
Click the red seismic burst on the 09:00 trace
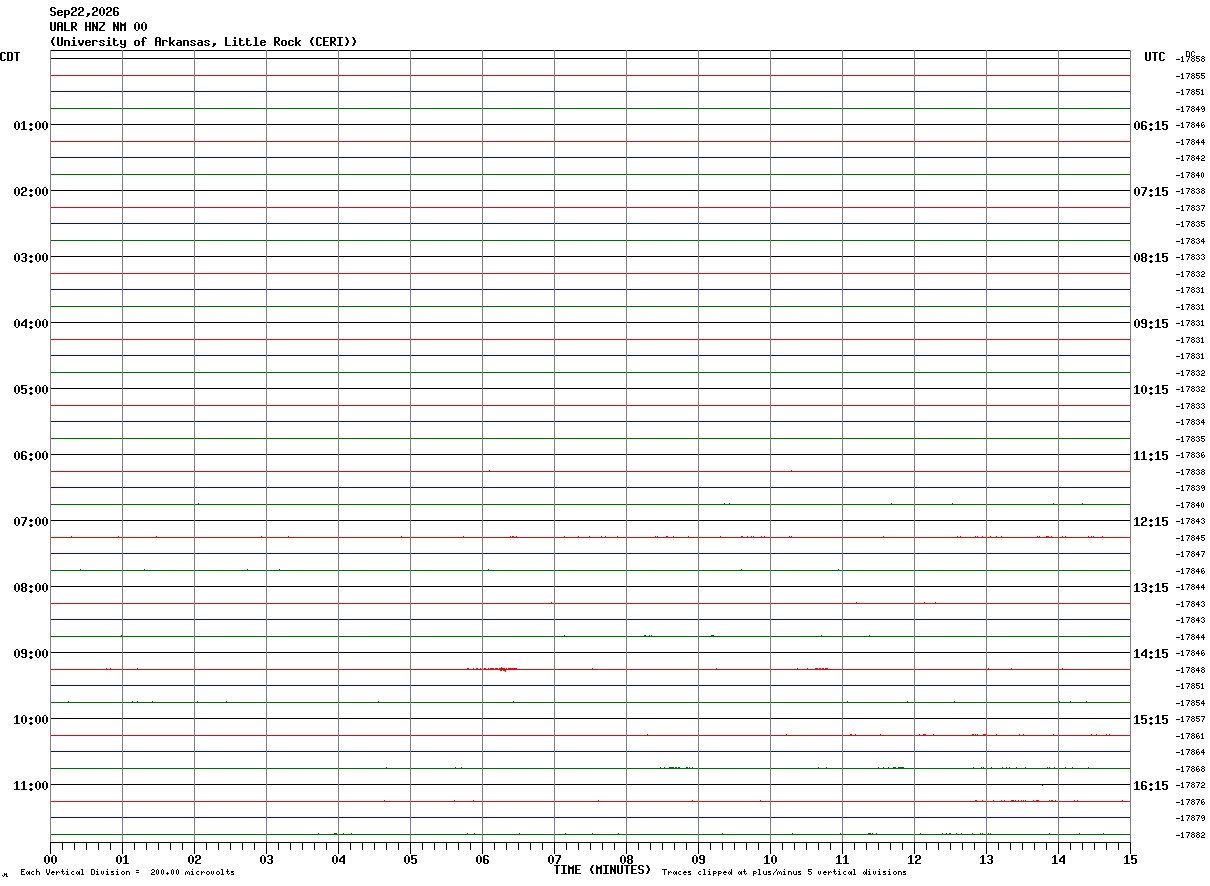click(492, 669)
